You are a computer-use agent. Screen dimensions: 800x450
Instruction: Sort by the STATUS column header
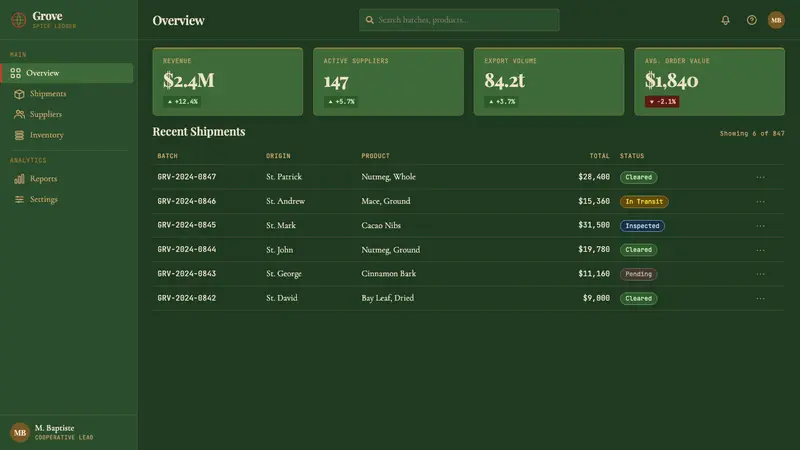coord(632,156)
